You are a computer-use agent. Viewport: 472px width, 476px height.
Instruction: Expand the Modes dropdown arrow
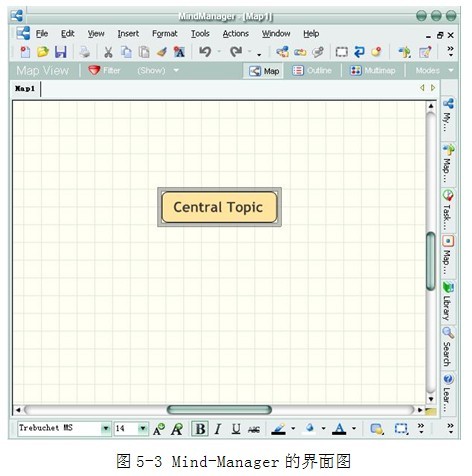451,70
